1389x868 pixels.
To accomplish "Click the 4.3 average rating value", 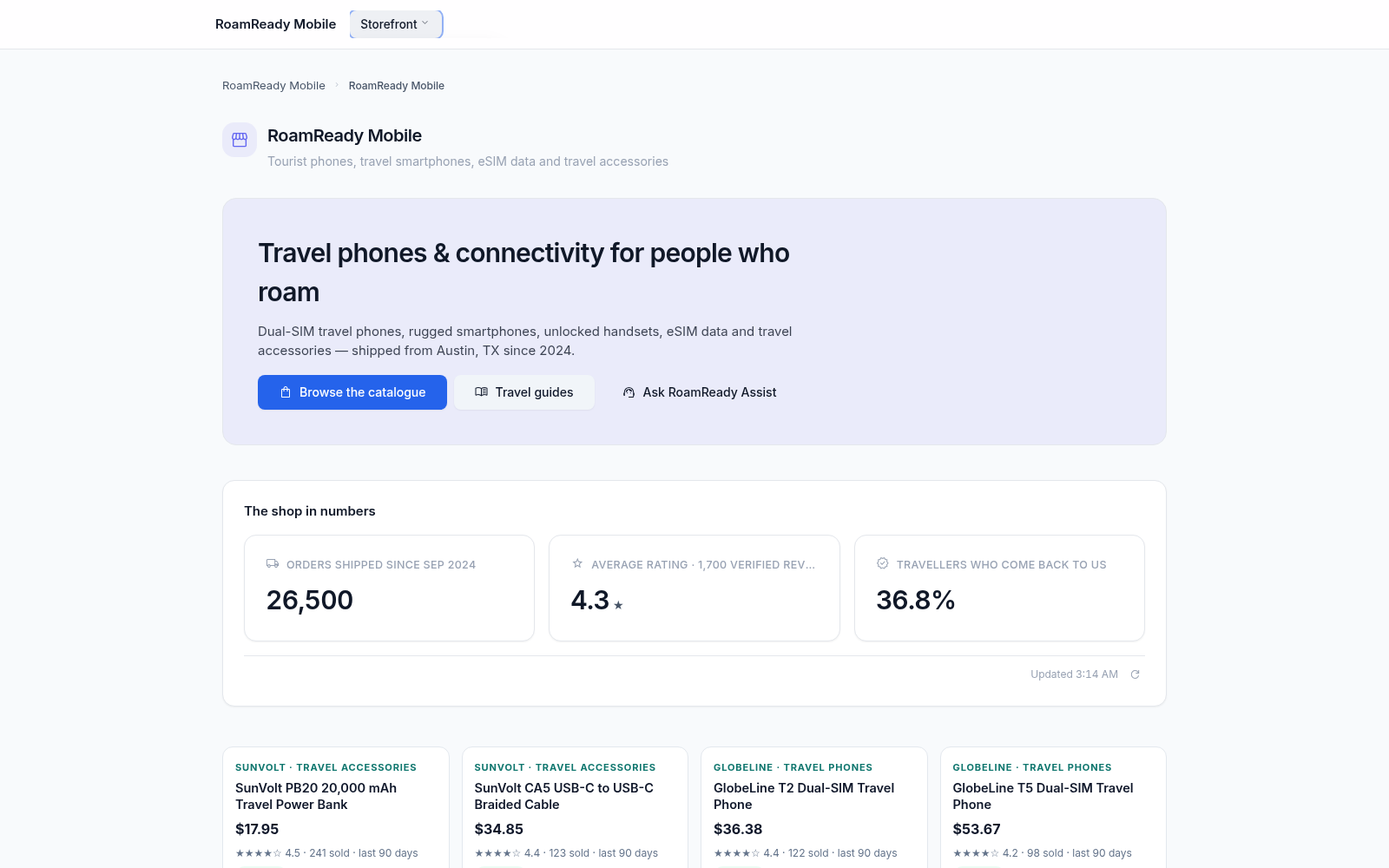I will tap(590, 600).
